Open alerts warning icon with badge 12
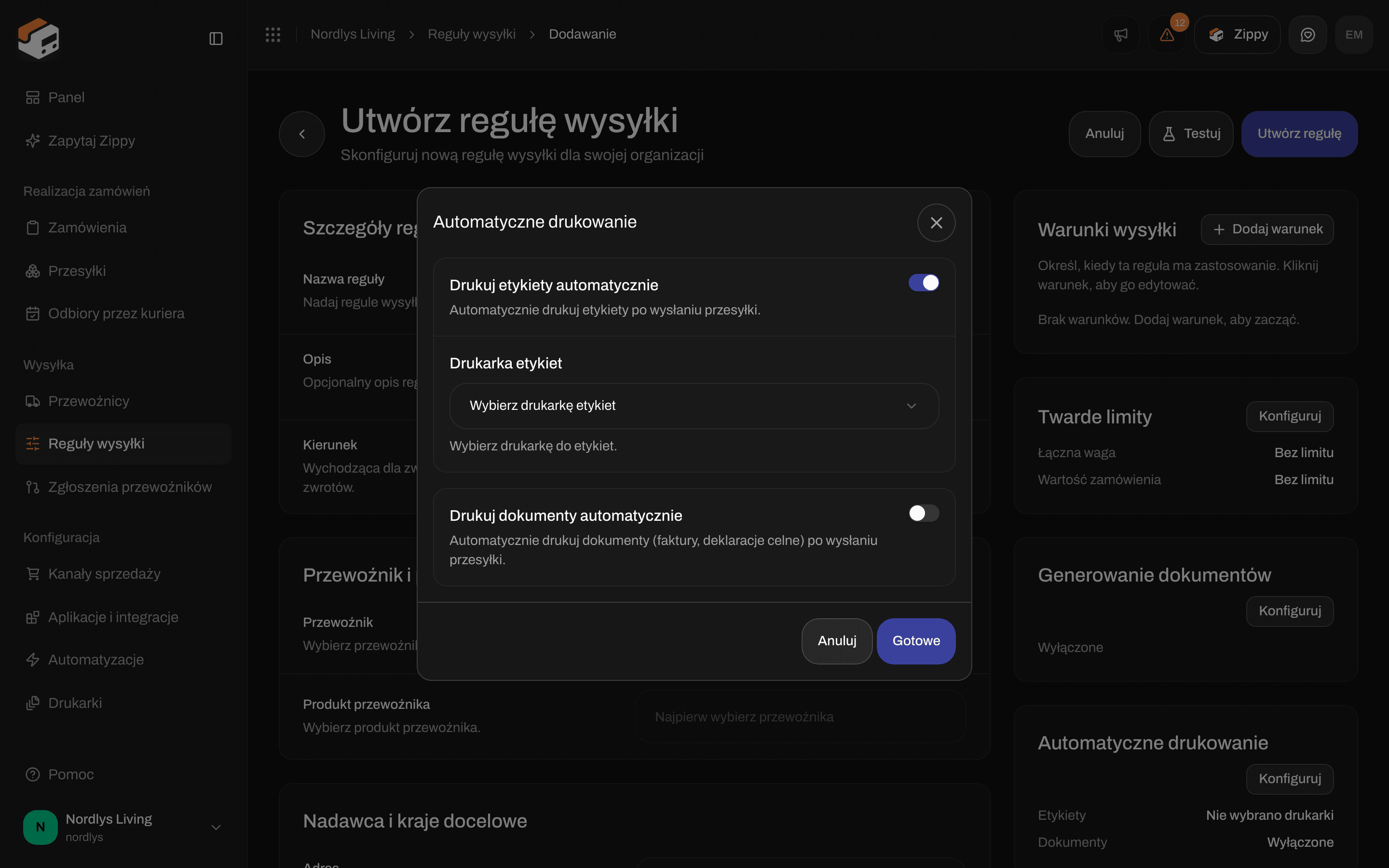The width and height of the screenshot is (1389, 868). 1167,34
